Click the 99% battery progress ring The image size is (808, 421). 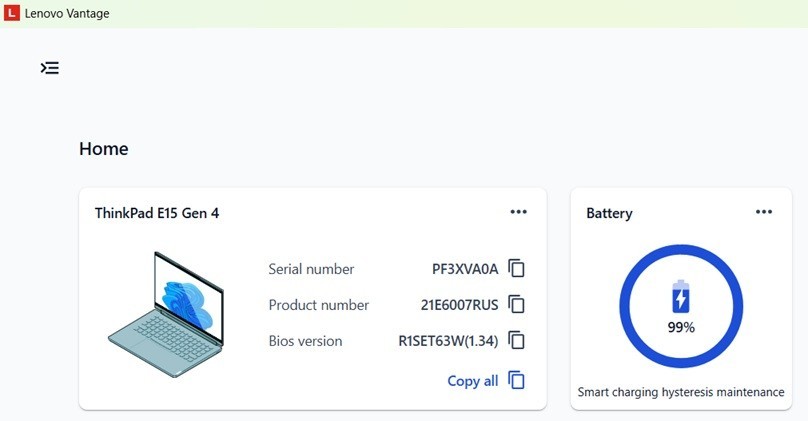681,306
